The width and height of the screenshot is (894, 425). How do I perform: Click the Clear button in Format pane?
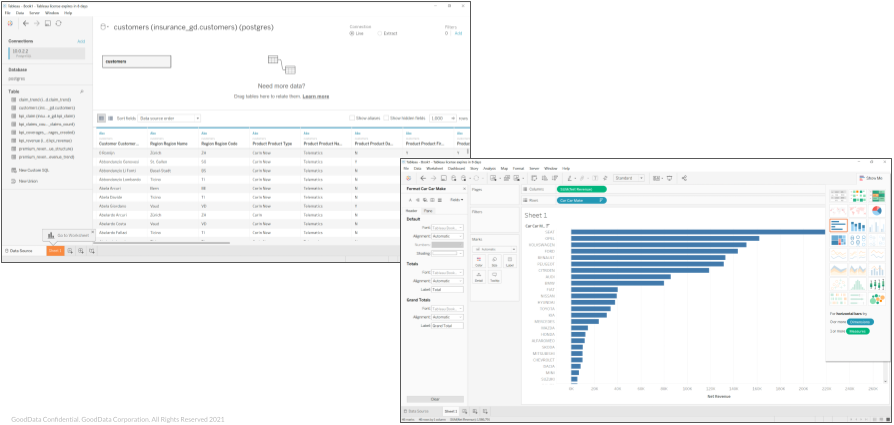(x=435, y=399)
